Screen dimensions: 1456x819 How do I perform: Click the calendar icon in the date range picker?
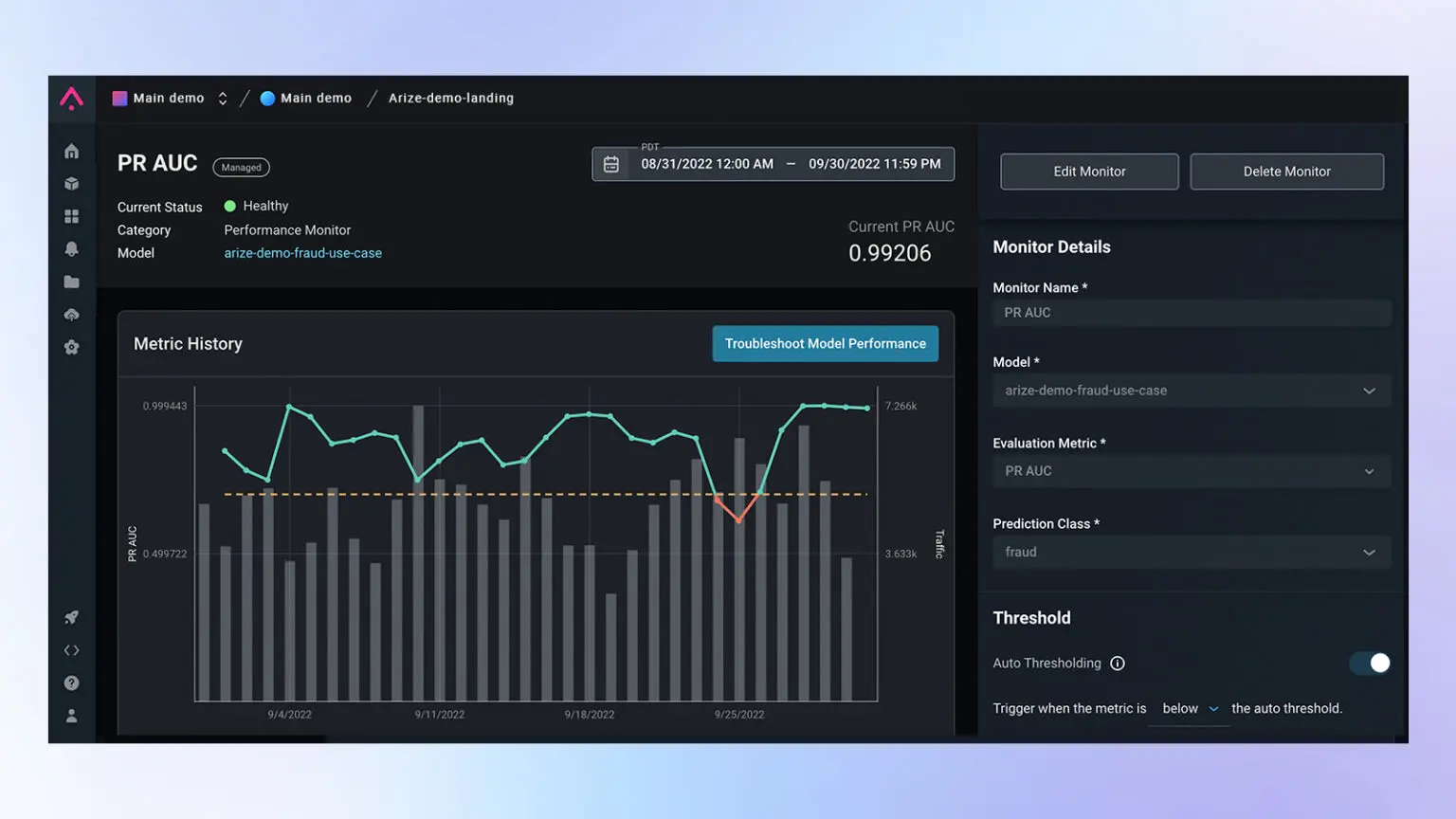point(611,164)
